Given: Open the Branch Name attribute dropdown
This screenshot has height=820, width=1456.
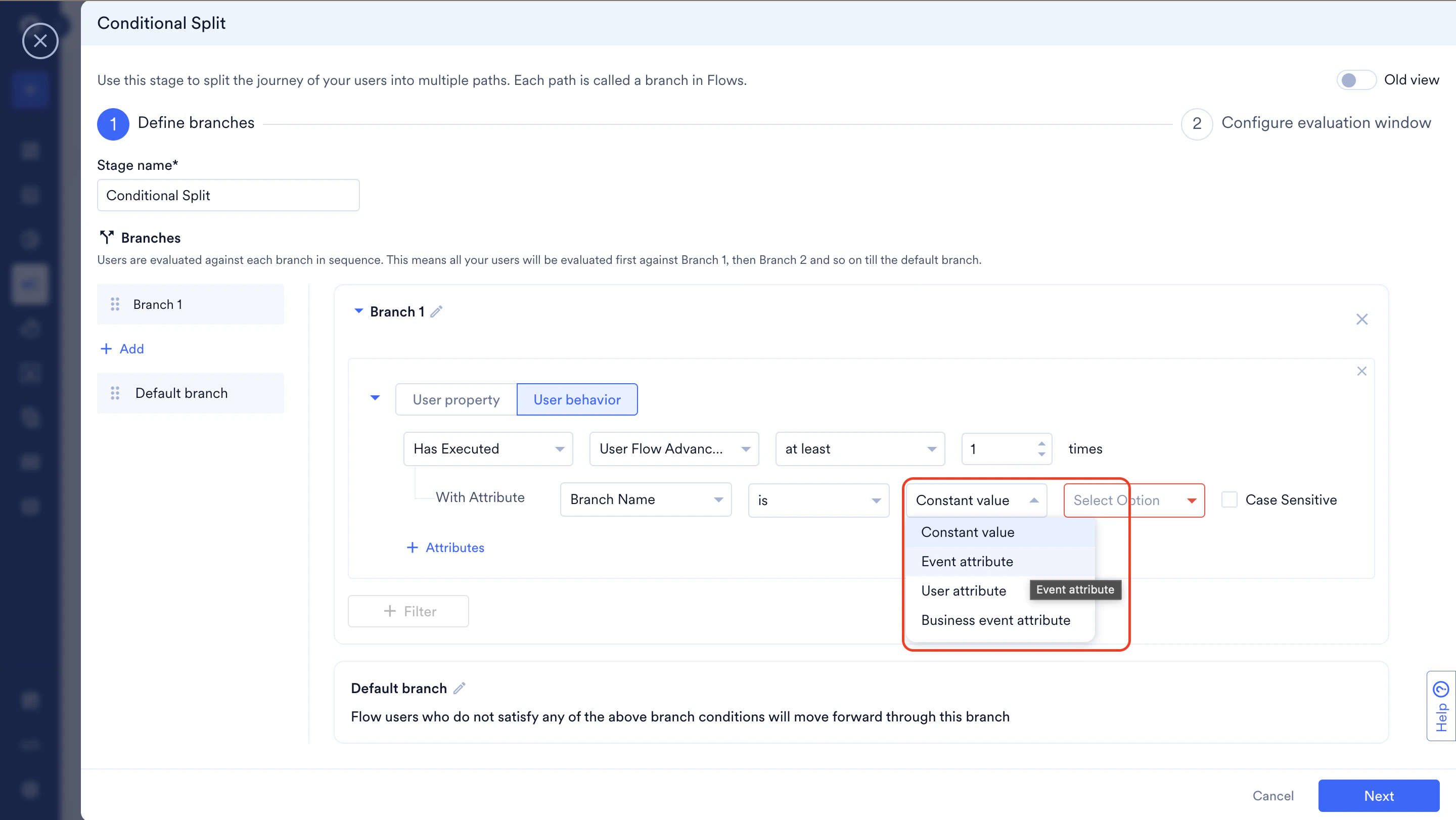Looking at the screenshot, I should pos(646,499).
